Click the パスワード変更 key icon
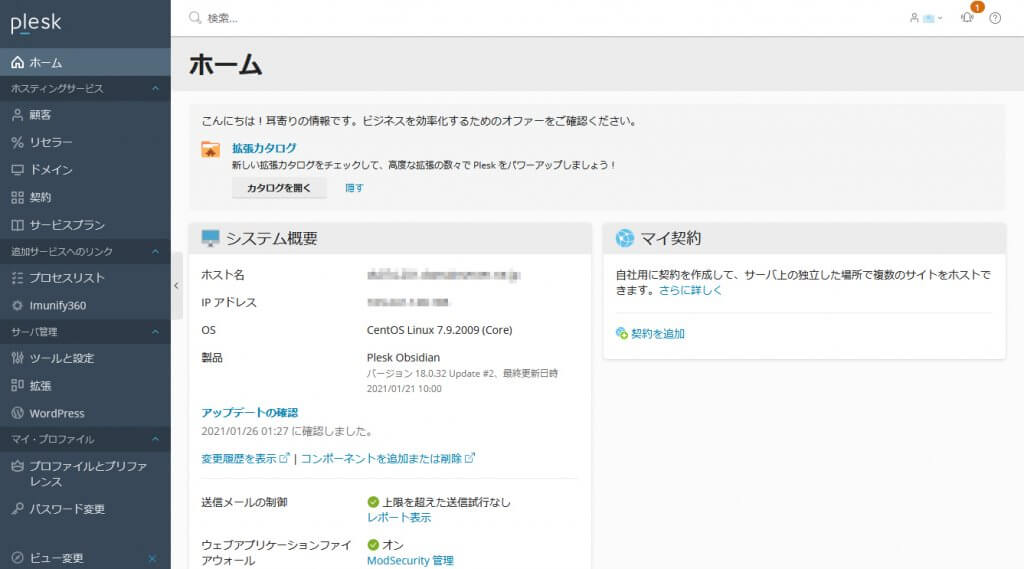This screenshot has height=569, width=1024. (x=18, y=508)
